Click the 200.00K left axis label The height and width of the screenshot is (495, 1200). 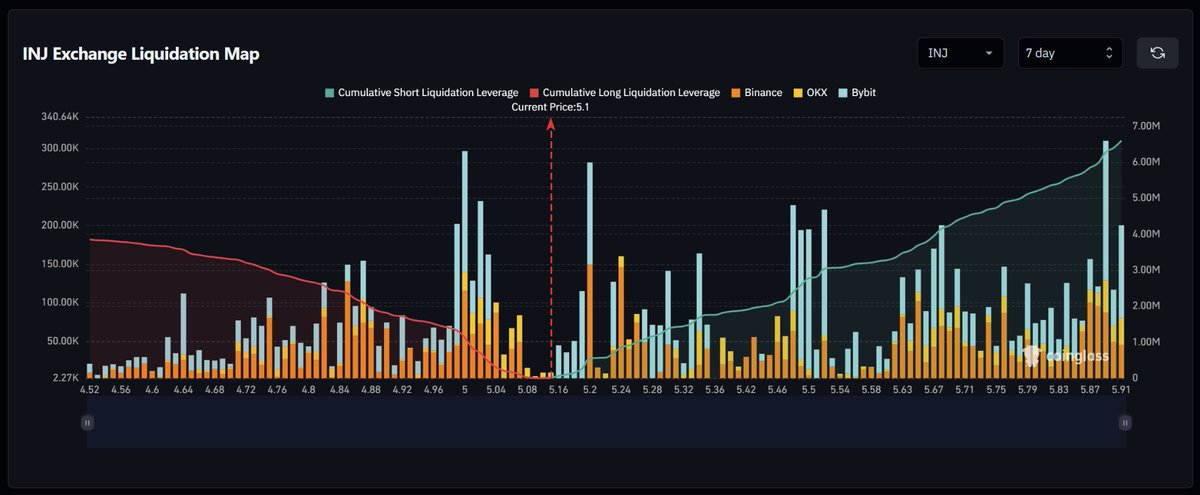point(60,225)
